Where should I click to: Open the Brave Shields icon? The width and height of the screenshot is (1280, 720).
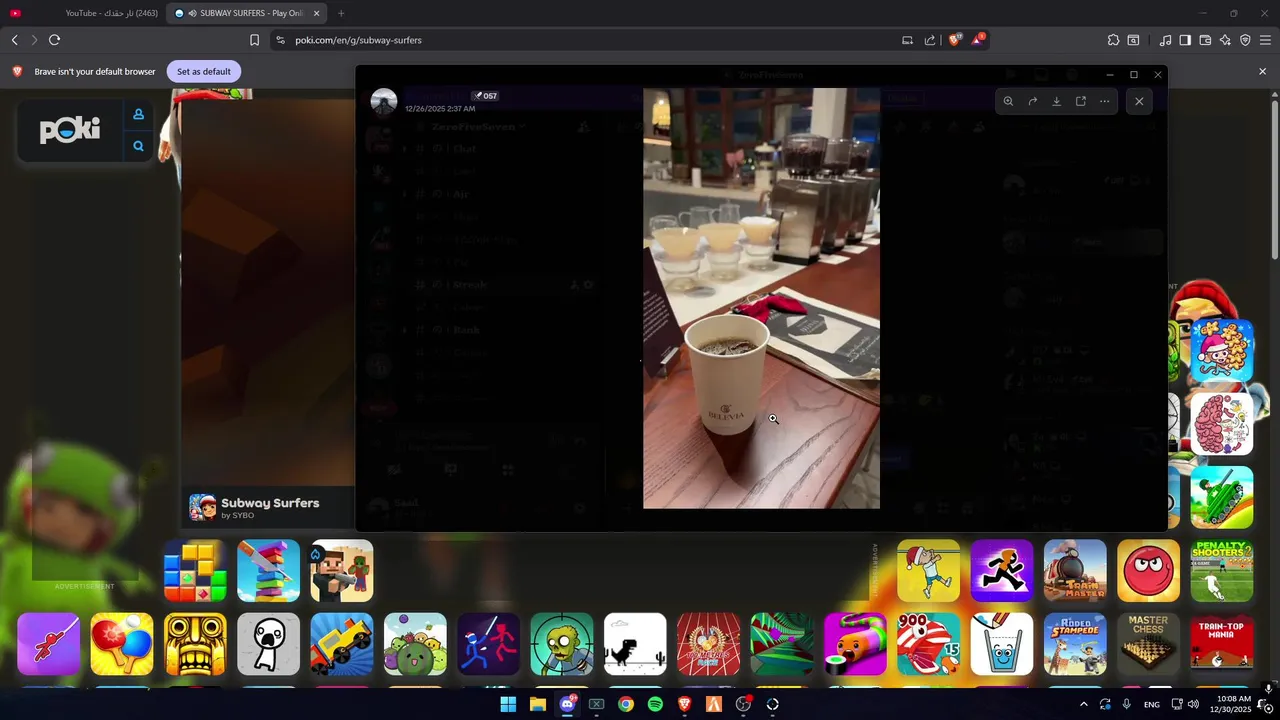(954, 40)
